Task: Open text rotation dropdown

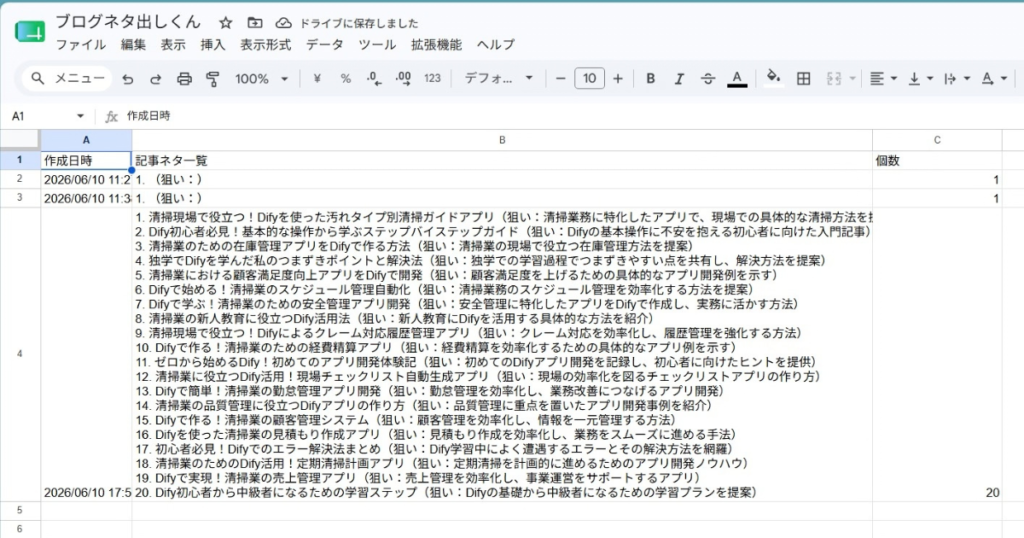Action: [994, 78]
